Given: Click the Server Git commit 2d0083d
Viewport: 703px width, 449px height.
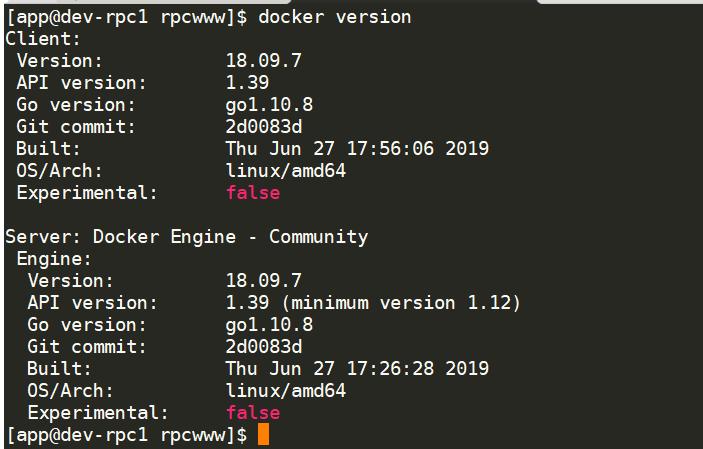Looking at the screenshot, I should pyautogui.click(x=264, y=347).
